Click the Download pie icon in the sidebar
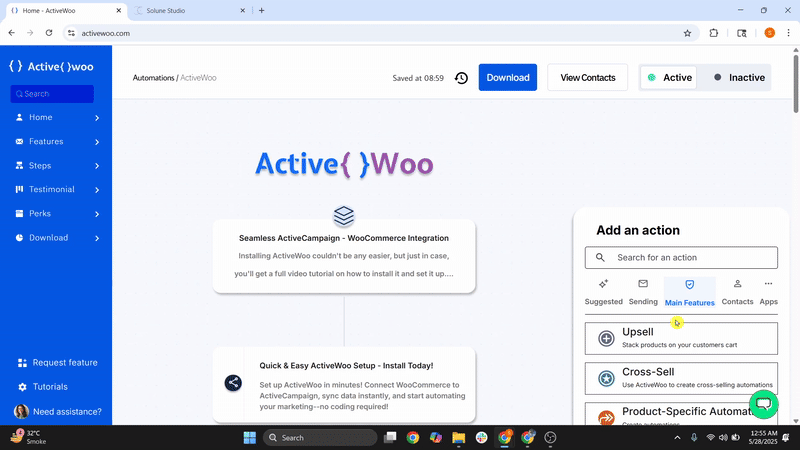Image resolution: width=800 pixels, height=450 pixels. 19,237
